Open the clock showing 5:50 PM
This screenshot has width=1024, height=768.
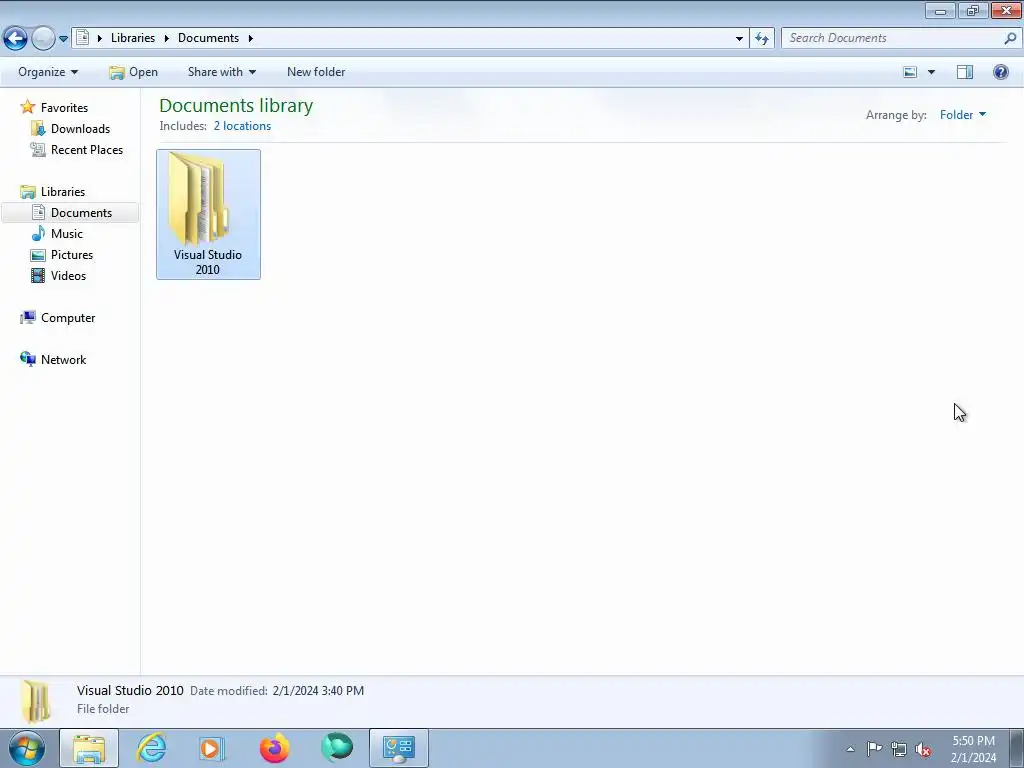pos(973,749)
